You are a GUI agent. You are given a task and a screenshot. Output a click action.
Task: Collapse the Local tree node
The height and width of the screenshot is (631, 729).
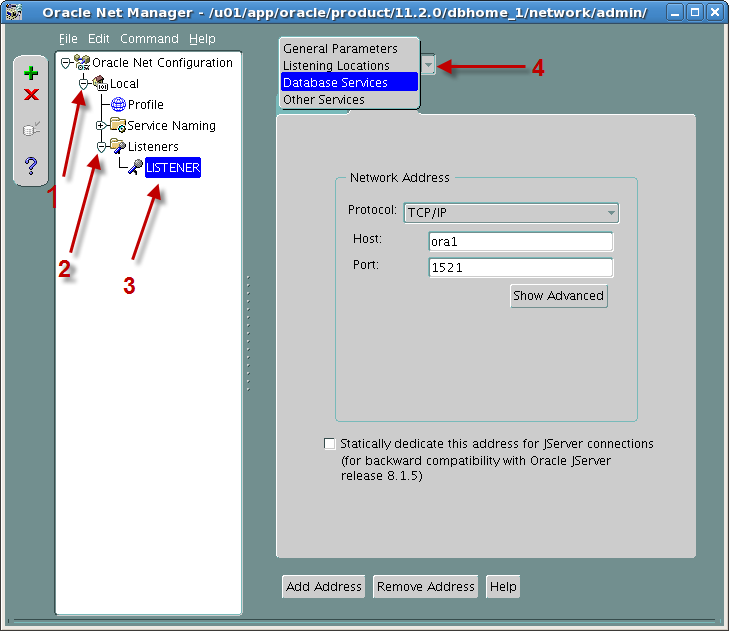83,84
